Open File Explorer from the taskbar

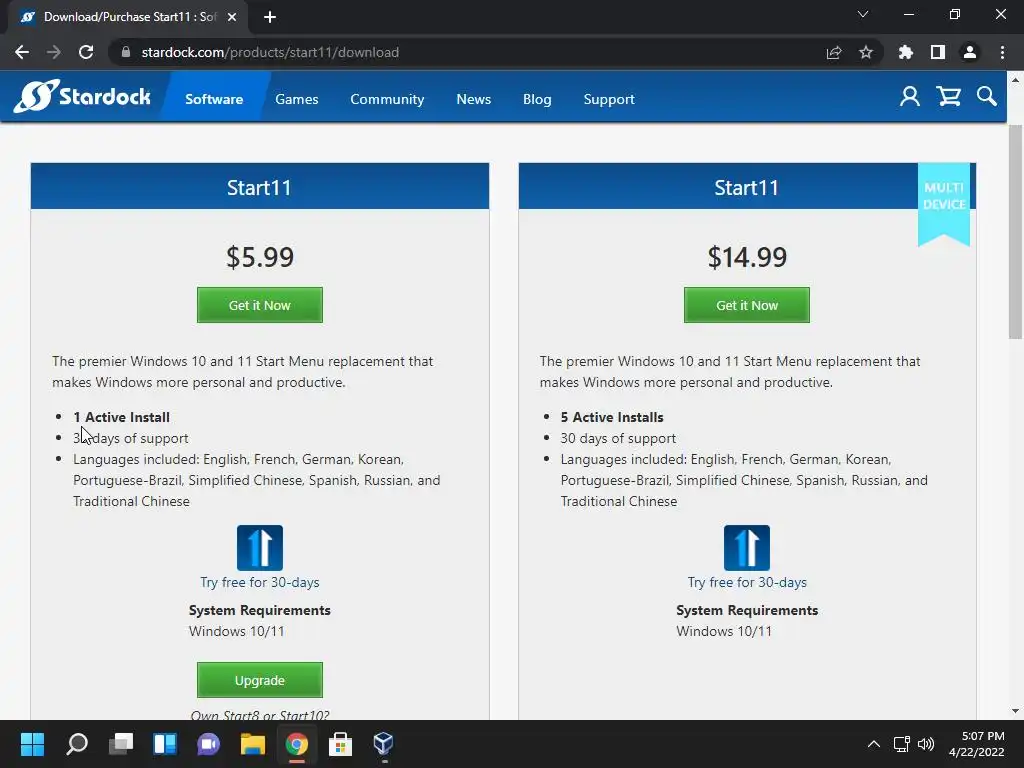coord(253,743)
